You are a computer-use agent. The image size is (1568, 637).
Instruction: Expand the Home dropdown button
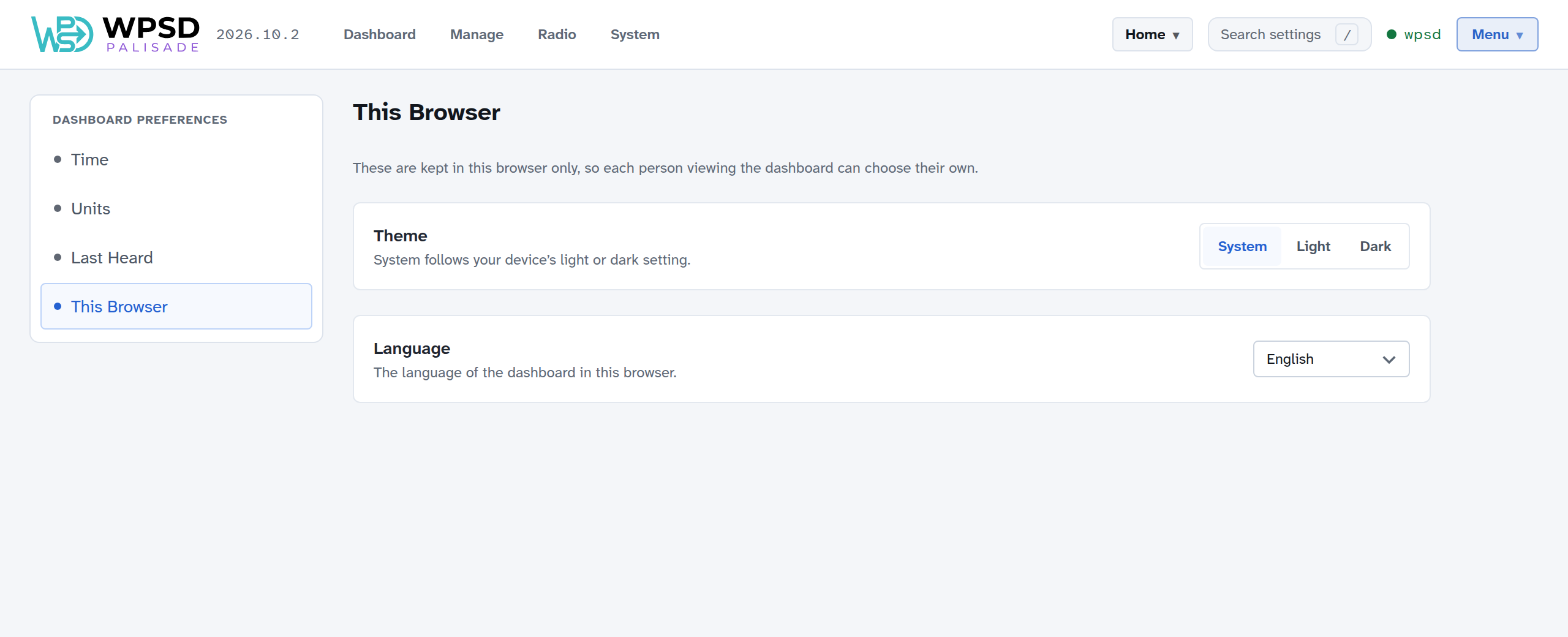point(1152,34)
